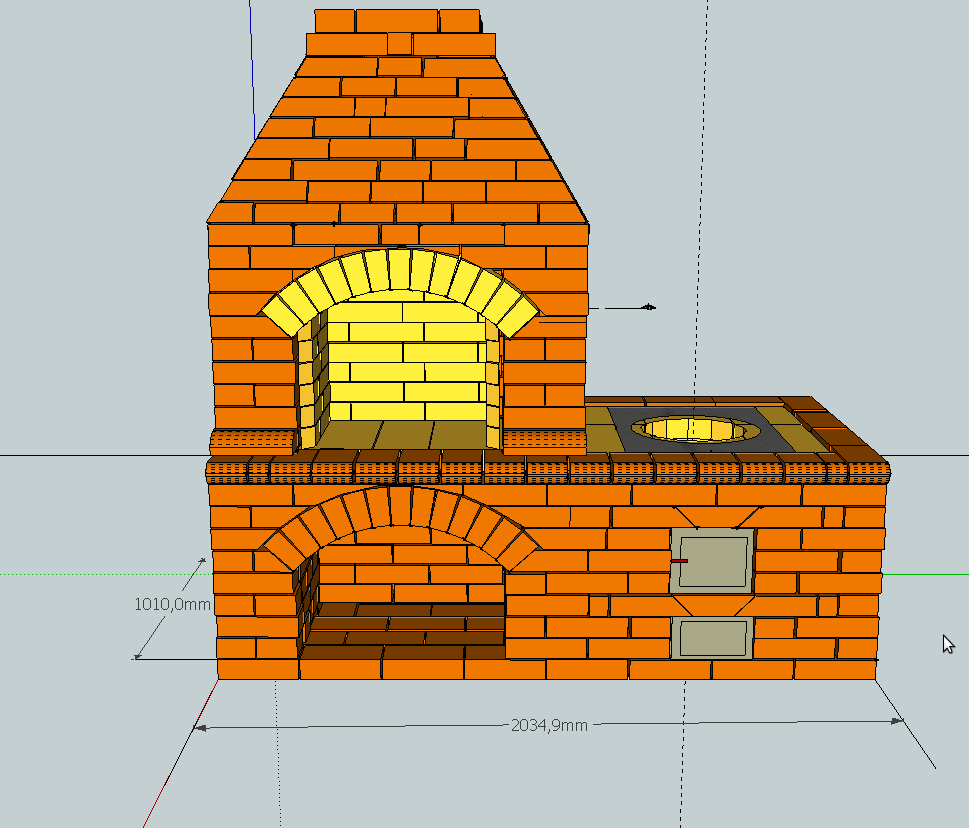This screenshot has width=969, height=828.
Task: Click the brown hearth floor of the upper oven
Action: coord(410,434)
